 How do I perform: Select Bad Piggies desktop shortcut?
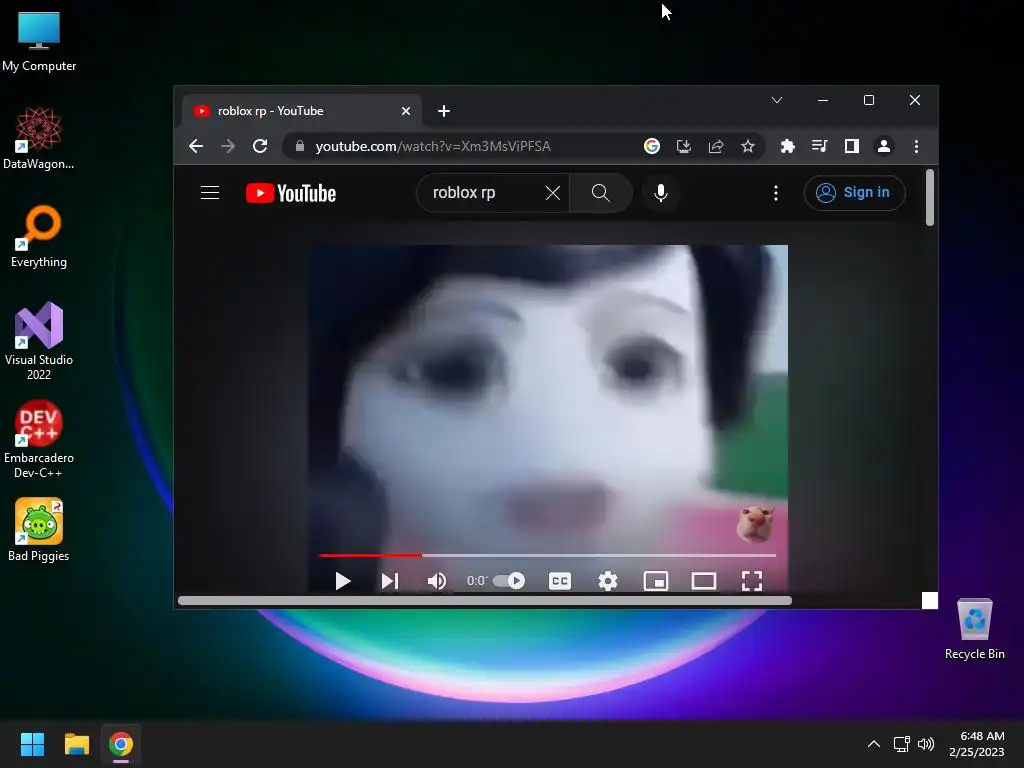click(x=39, y=530)
